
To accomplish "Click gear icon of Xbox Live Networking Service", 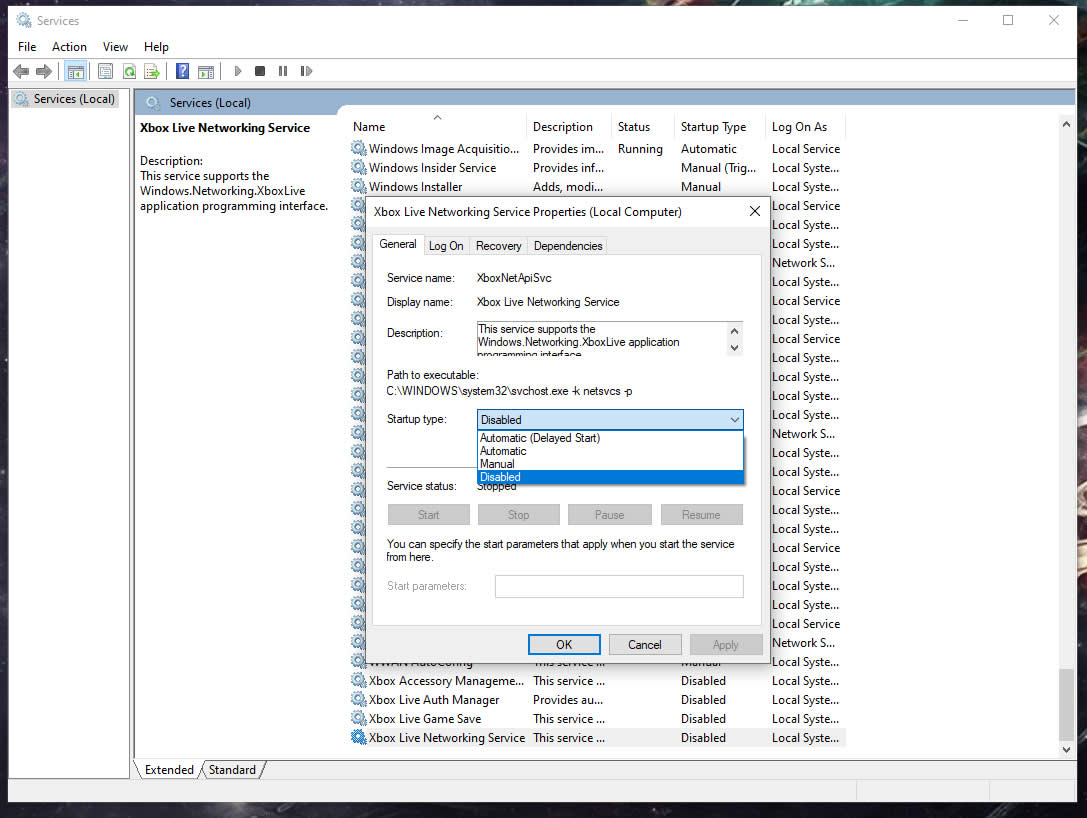I will (358, 738).
